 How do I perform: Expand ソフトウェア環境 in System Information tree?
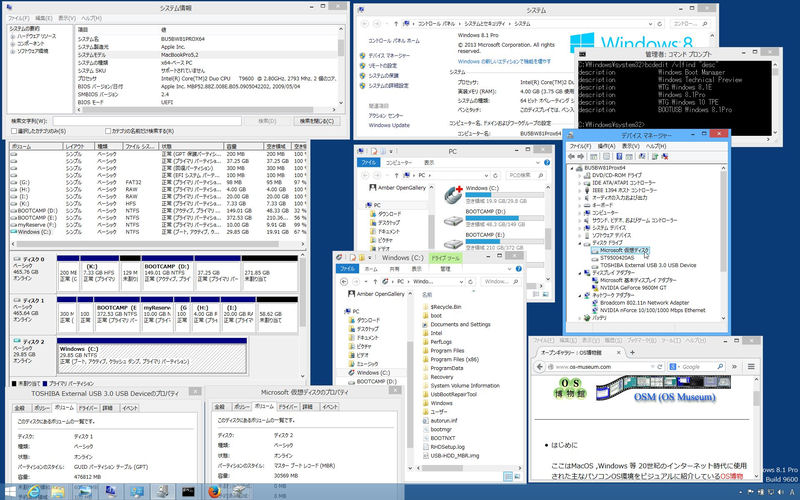coord(13,51)
